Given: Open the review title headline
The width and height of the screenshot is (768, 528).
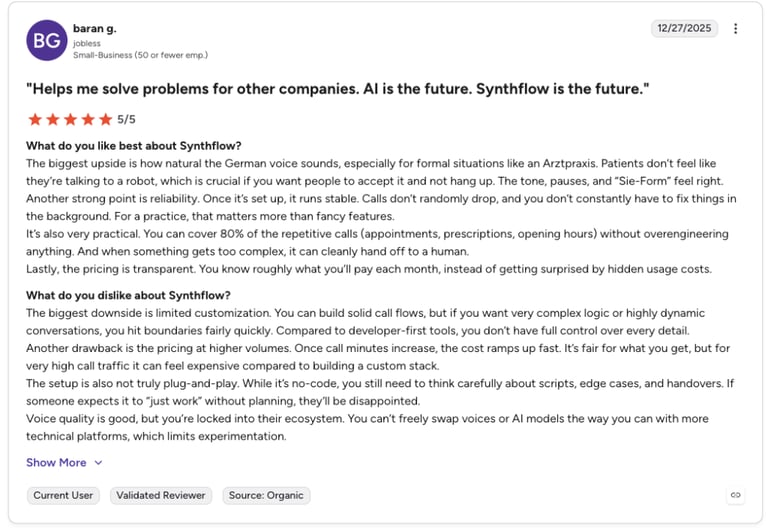Looking at the screenshot, I should pyautogui.click(x=337, y=89).
